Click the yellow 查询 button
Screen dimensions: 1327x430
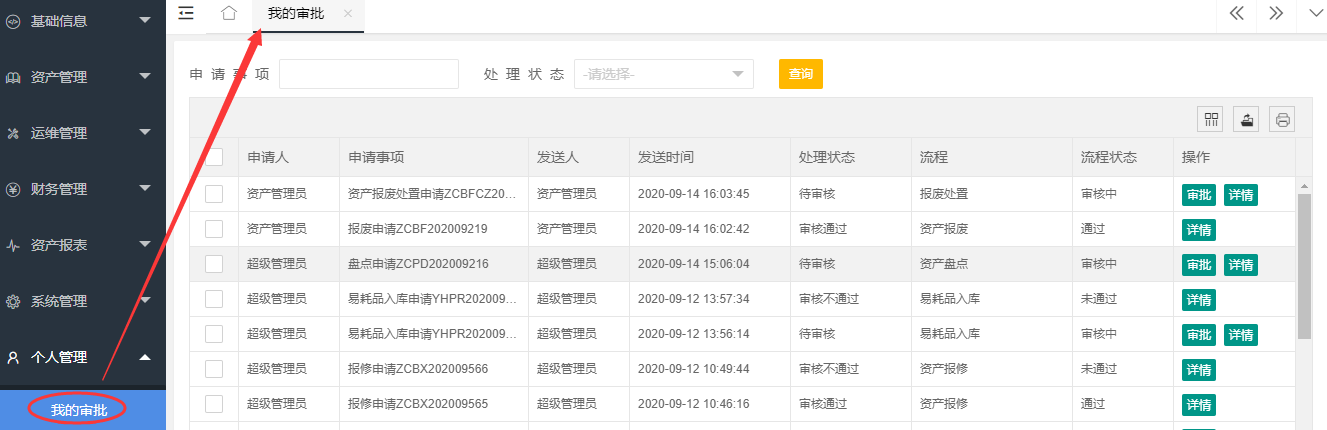[x=800, y=74]
